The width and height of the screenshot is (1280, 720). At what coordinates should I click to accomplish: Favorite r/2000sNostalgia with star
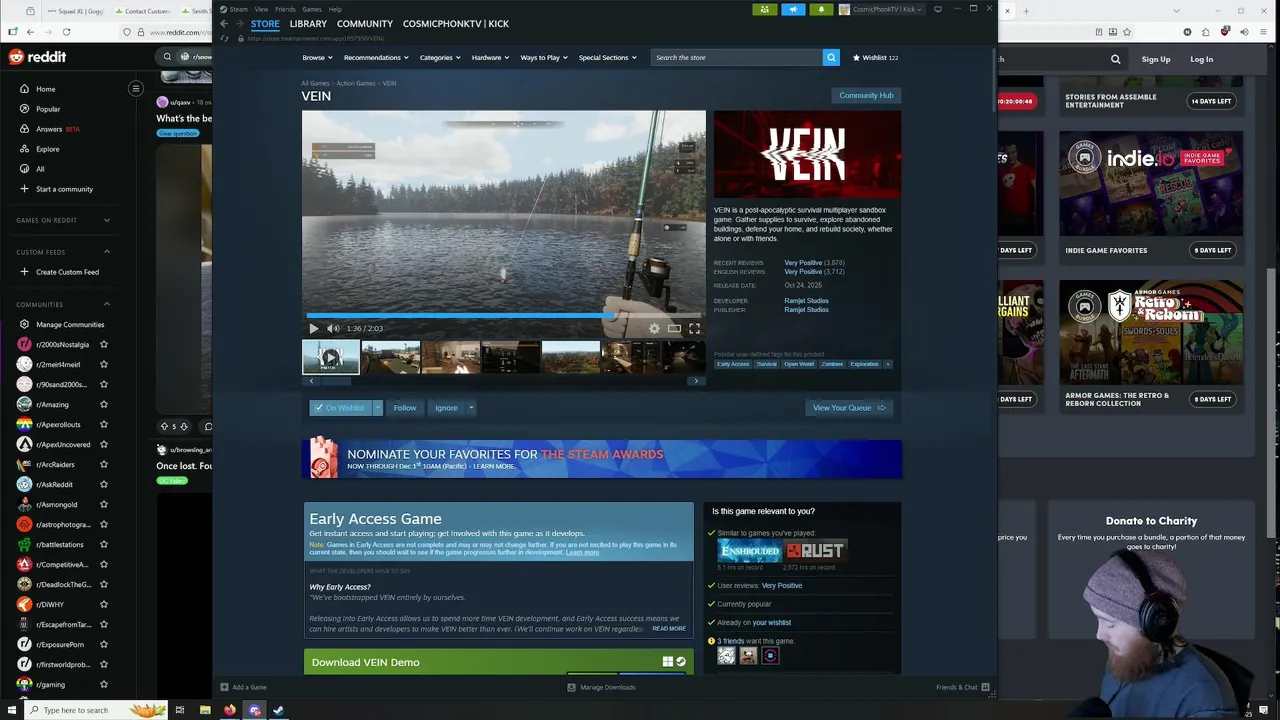point(104,344)
